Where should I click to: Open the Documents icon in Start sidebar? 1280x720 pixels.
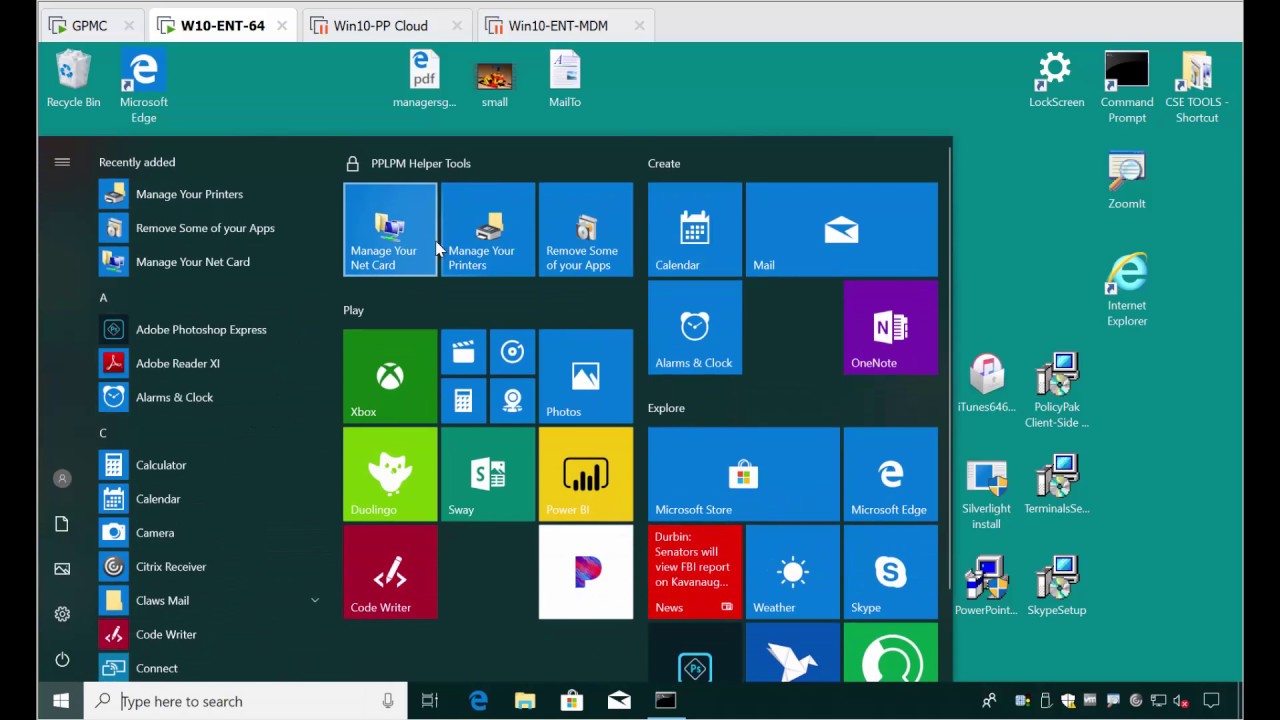[x=62, y=524]
